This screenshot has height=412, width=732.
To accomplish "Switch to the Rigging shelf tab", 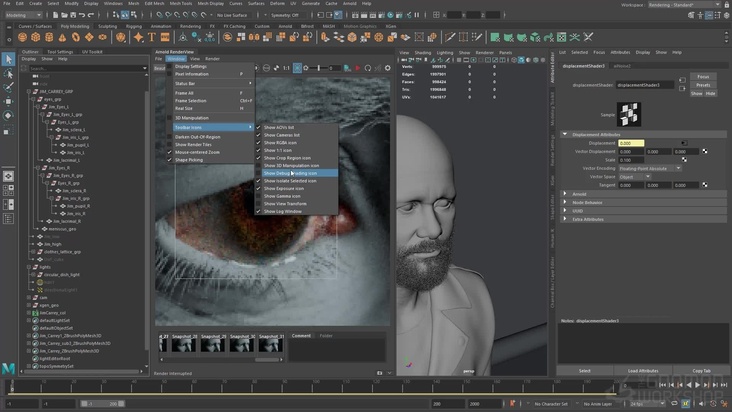I will click(133, 26).
